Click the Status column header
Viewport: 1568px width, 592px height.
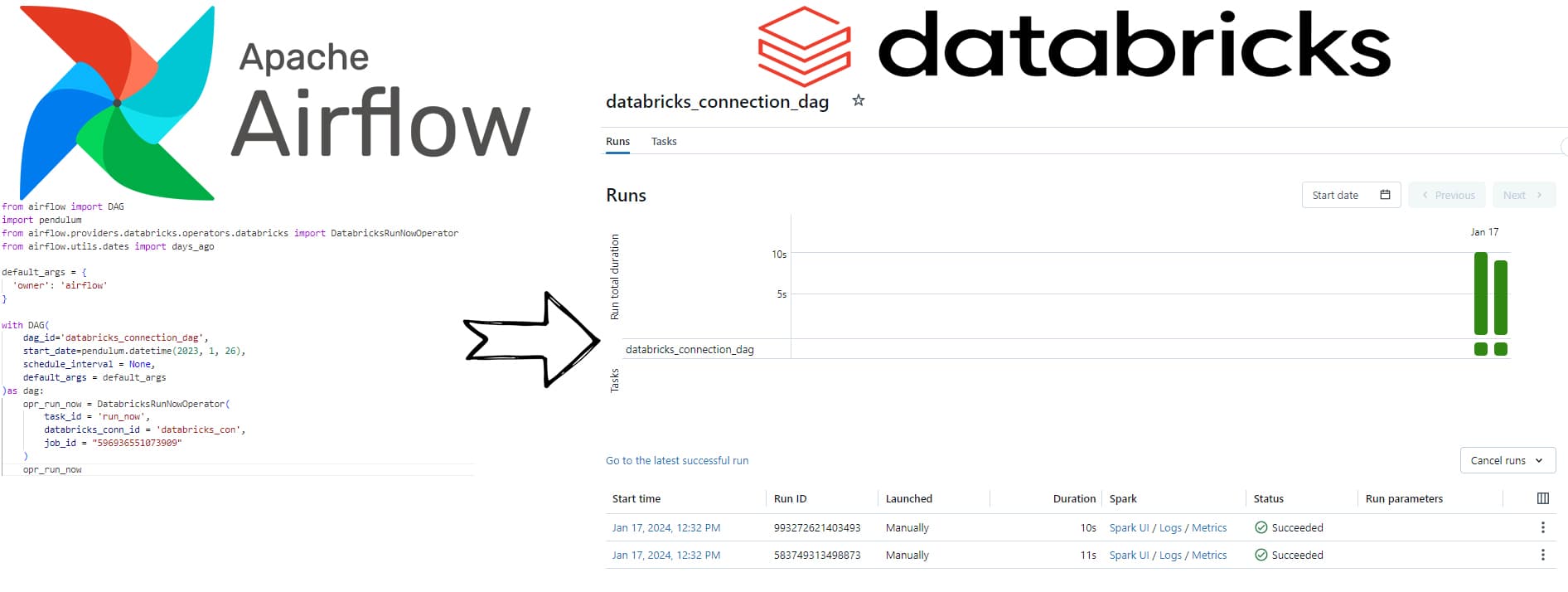[1268, 498]
